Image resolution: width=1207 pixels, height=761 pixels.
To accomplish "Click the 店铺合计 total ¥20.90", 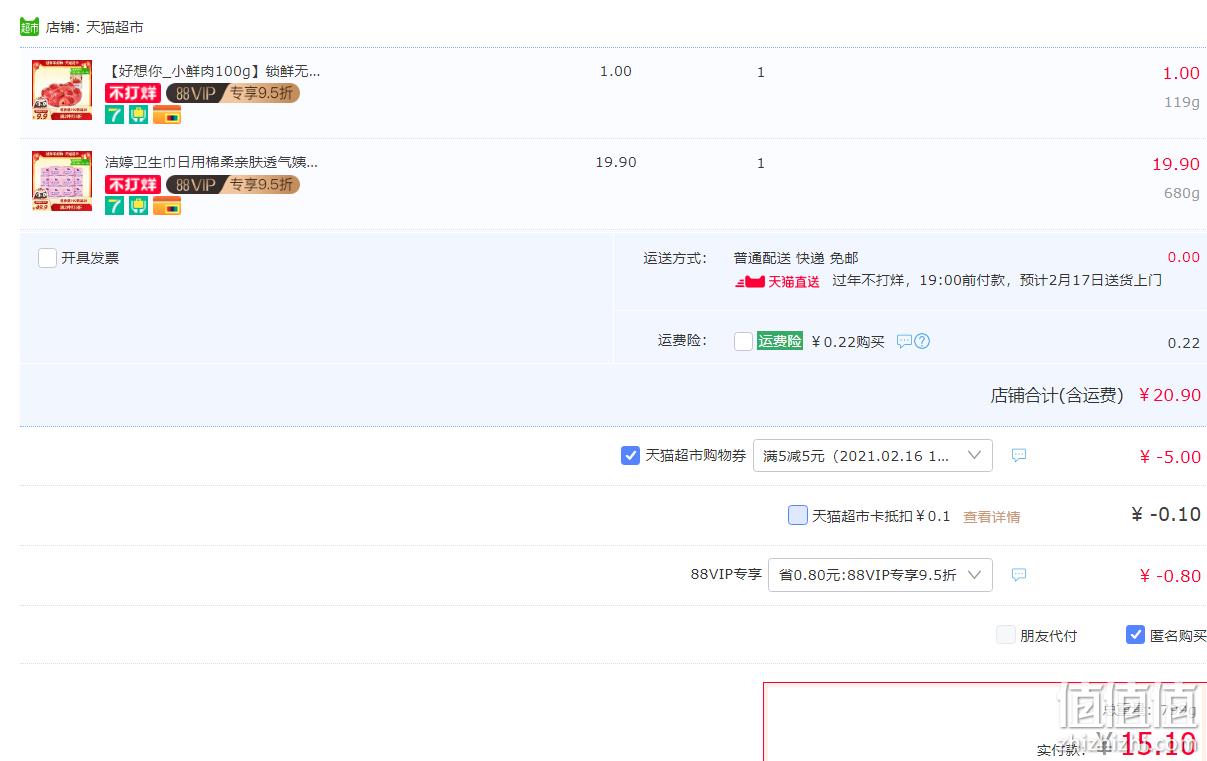I will [1169, 395].
